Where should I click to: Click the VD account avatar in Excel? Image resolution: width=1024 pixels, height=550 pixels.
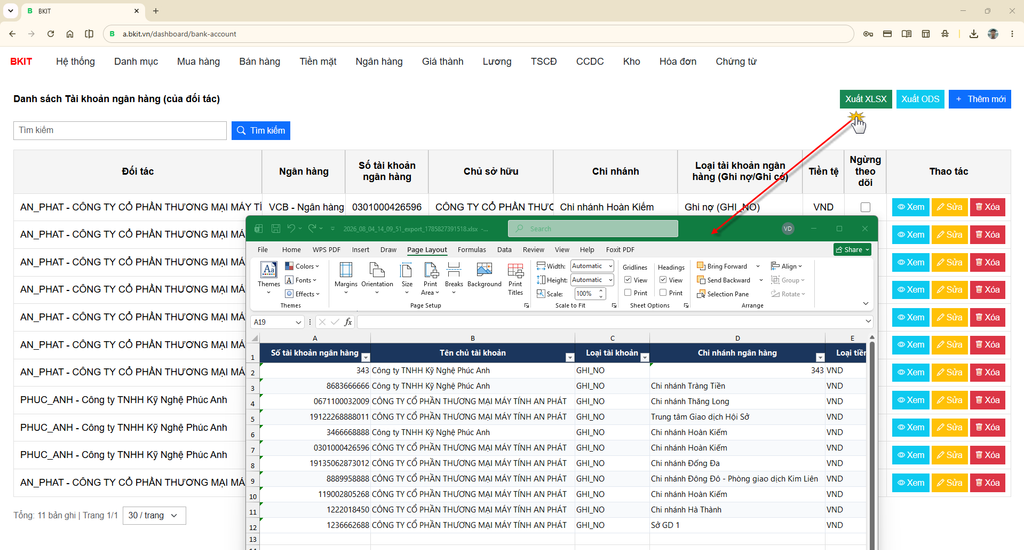pyautogui.click(x=788, y=229)
